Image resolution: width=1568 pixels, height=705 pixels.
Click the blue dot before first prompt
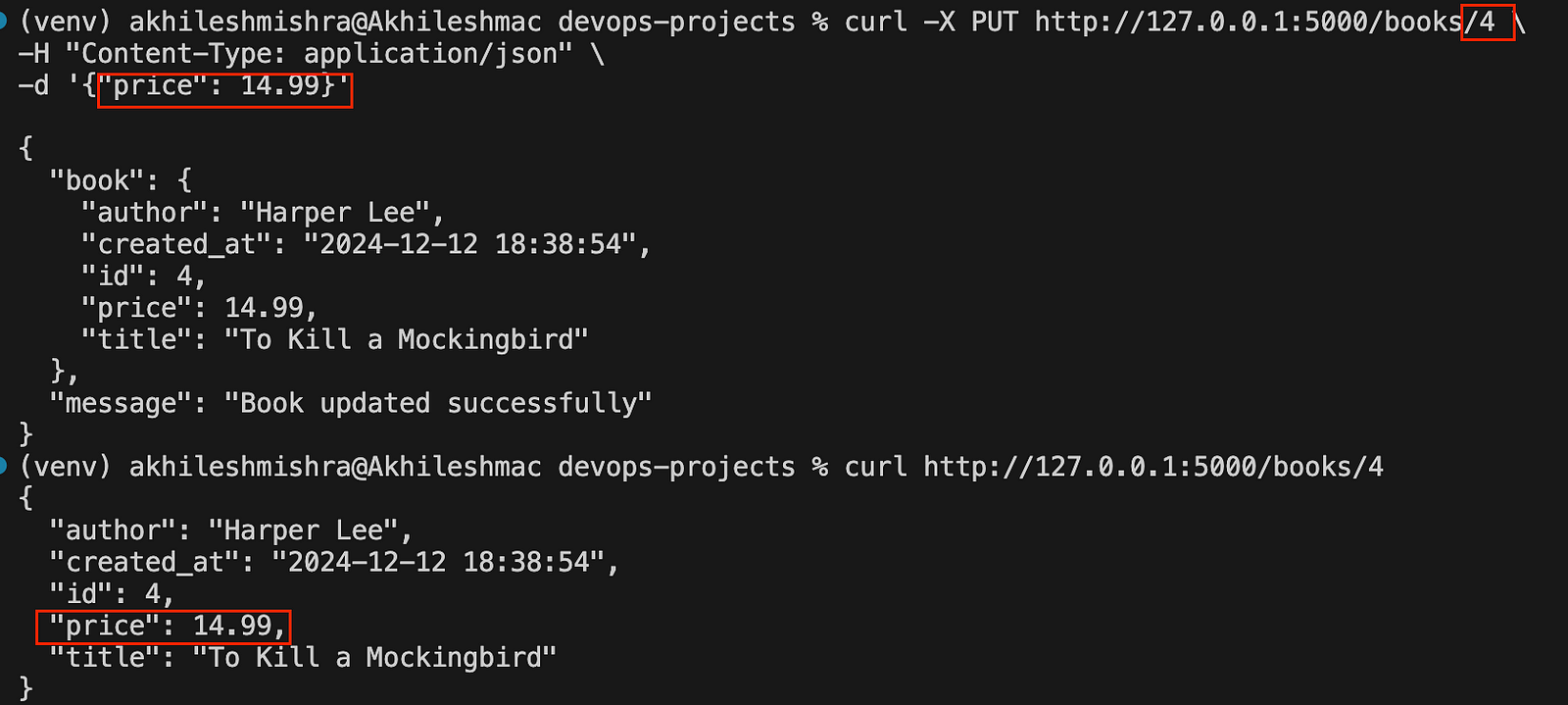coord(3,21)
